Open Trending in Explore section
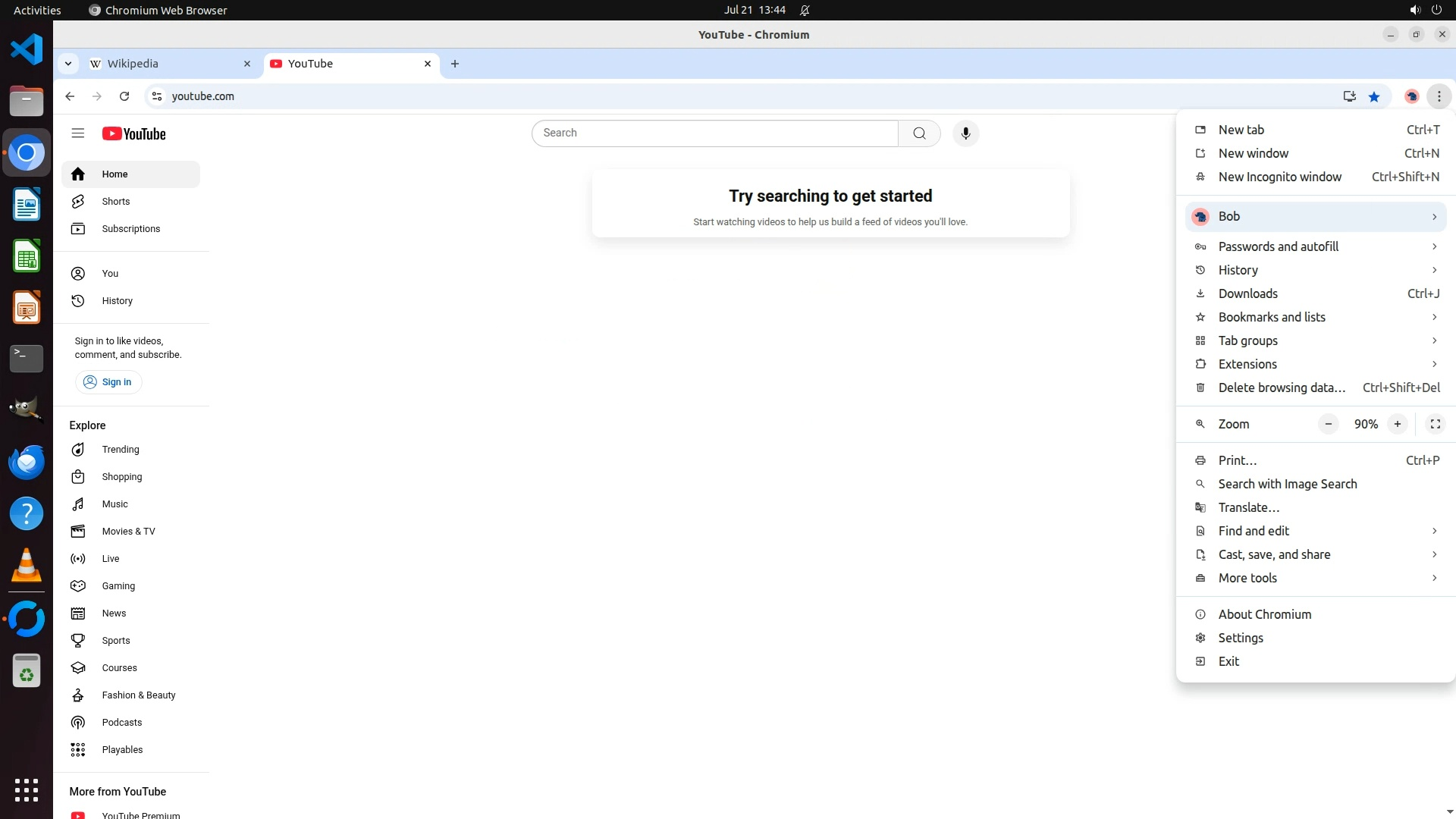Viewport: 1456px width, 819px height. tap(121, 450)
